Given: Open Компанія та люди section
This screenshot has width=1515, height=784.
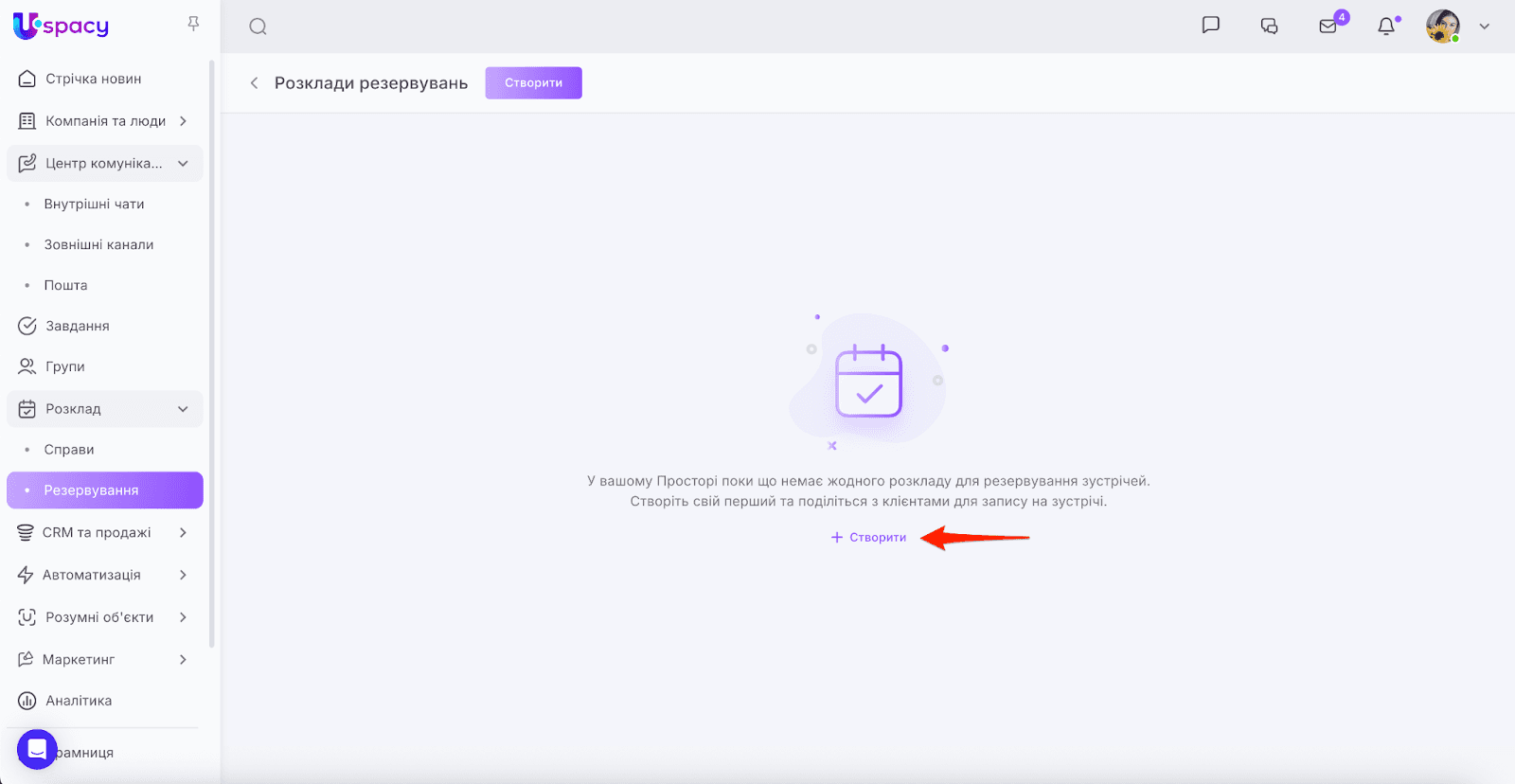Looking at the screenshot, I should pyautogui.click(x=105, y=121).
